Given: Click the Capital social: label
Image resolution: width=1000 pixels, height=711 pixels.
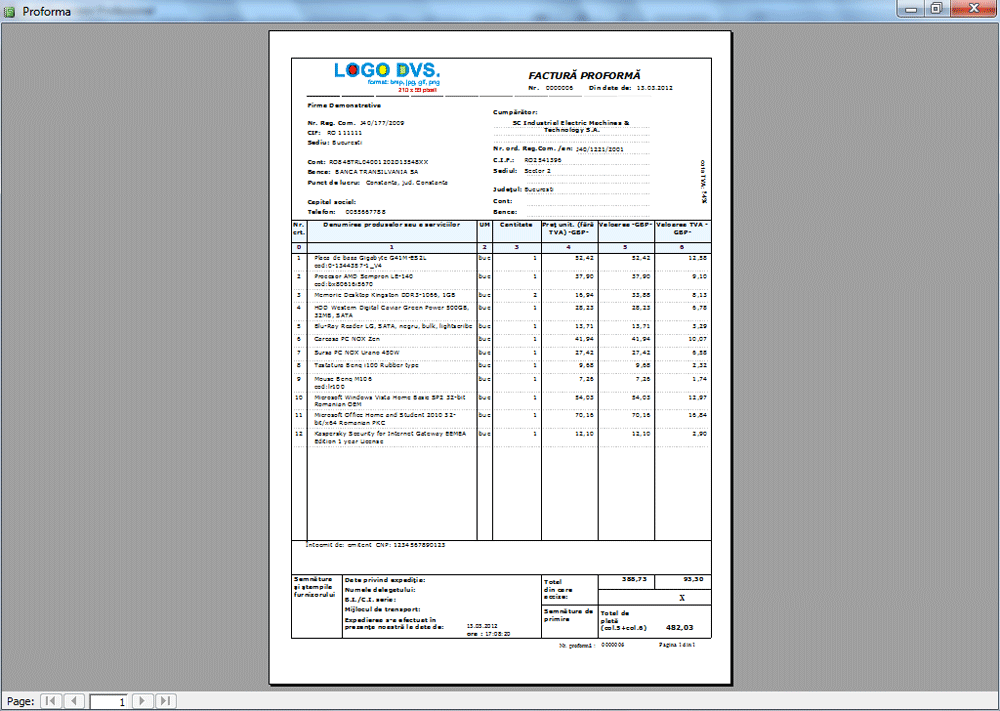Looking at the screenshot, I should point(332,202).
